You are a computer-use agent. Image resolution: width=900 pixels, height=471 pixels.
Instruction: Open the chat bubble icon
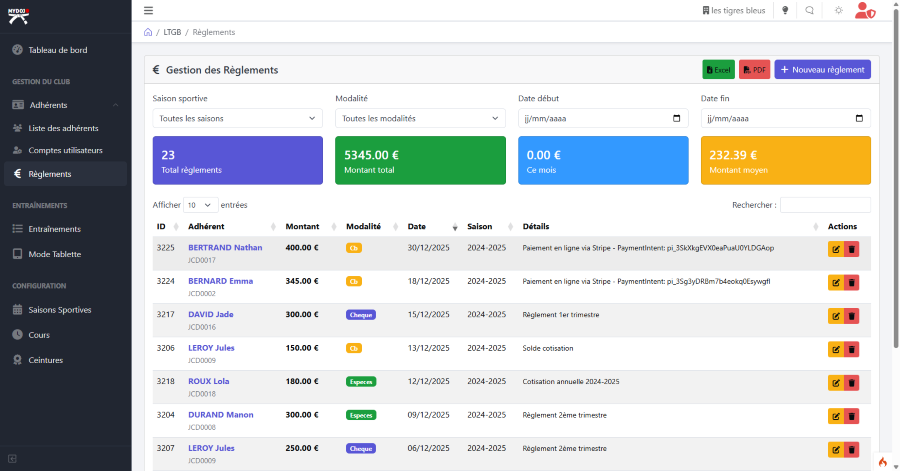pyautogui.click(x=810, y=11)
